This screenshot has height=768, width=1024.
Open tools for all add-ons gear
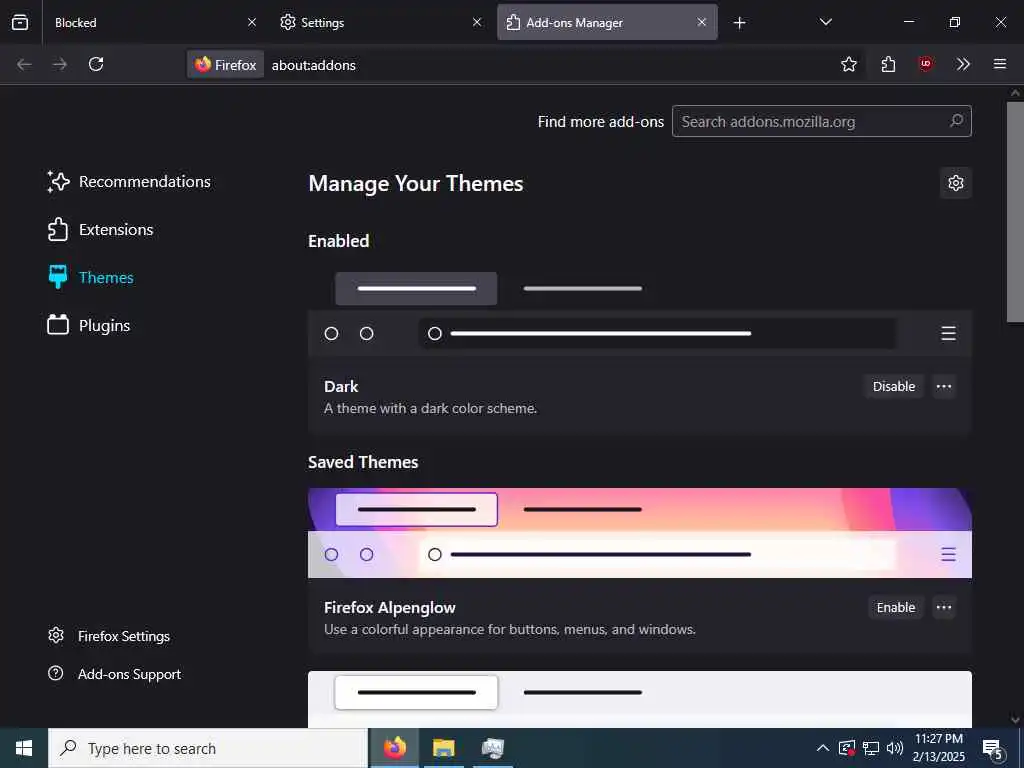[956, 183]
